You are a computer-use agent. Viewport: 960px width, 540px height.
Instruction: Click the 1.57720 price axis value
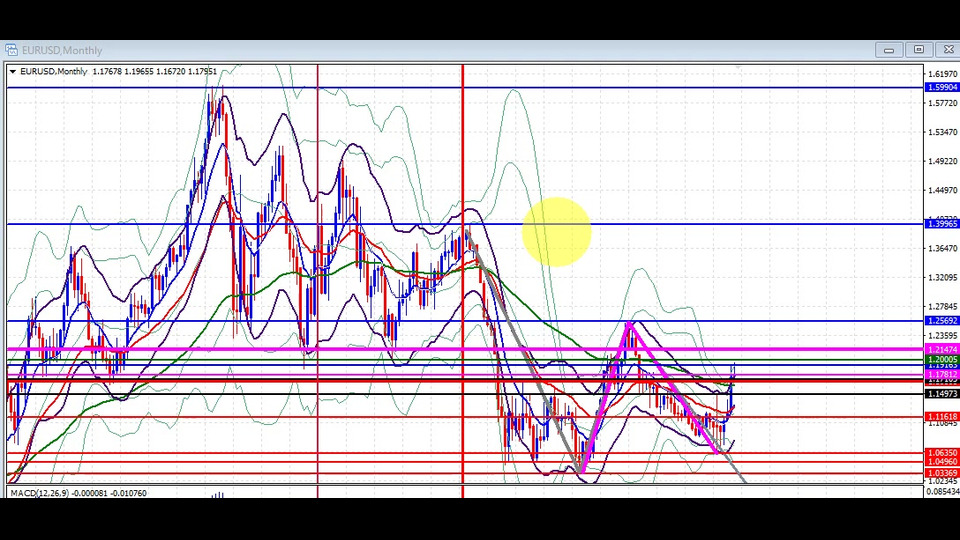(x=942, y=103)
